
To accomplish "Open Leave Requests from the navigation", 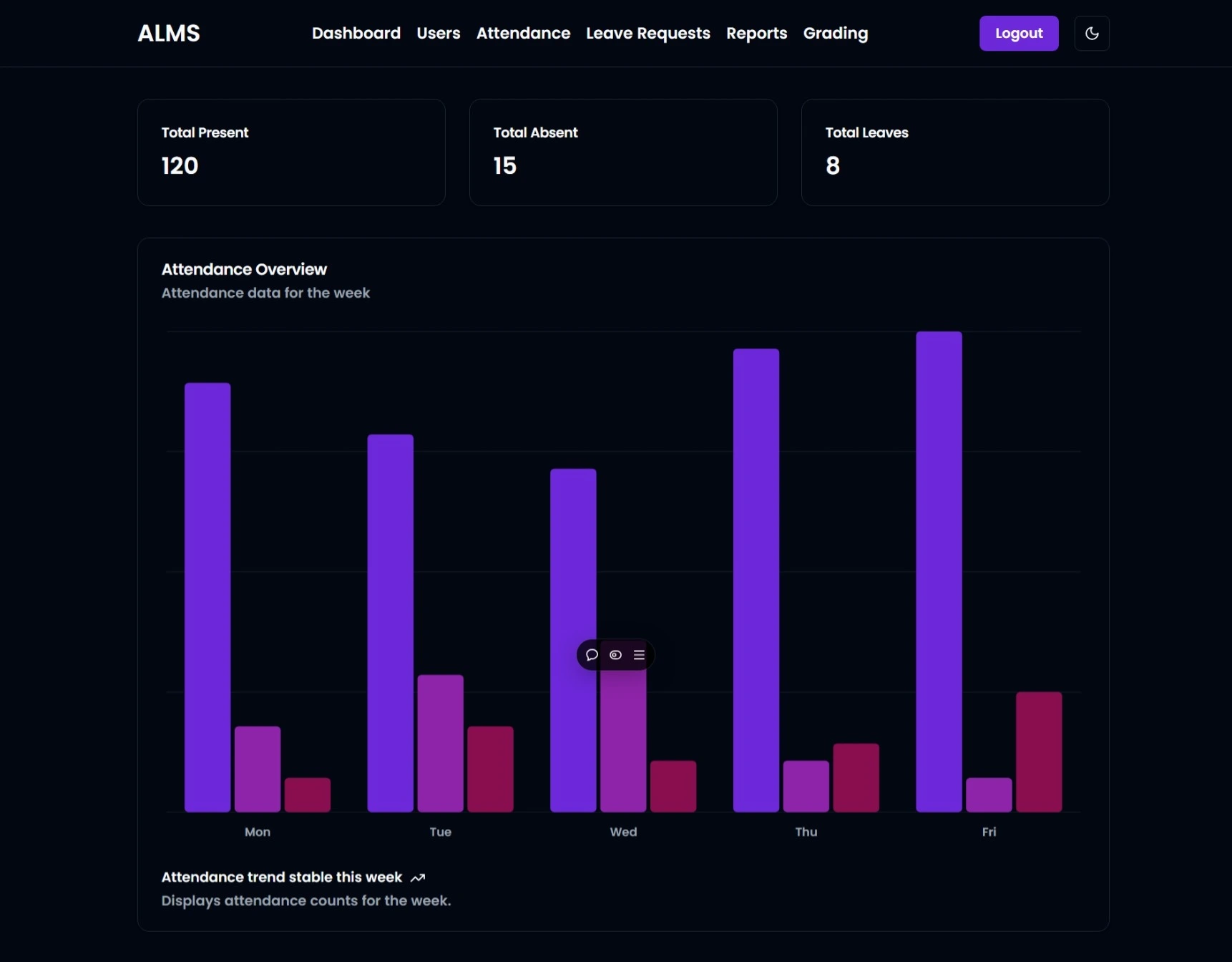I will tap(647, 34).
